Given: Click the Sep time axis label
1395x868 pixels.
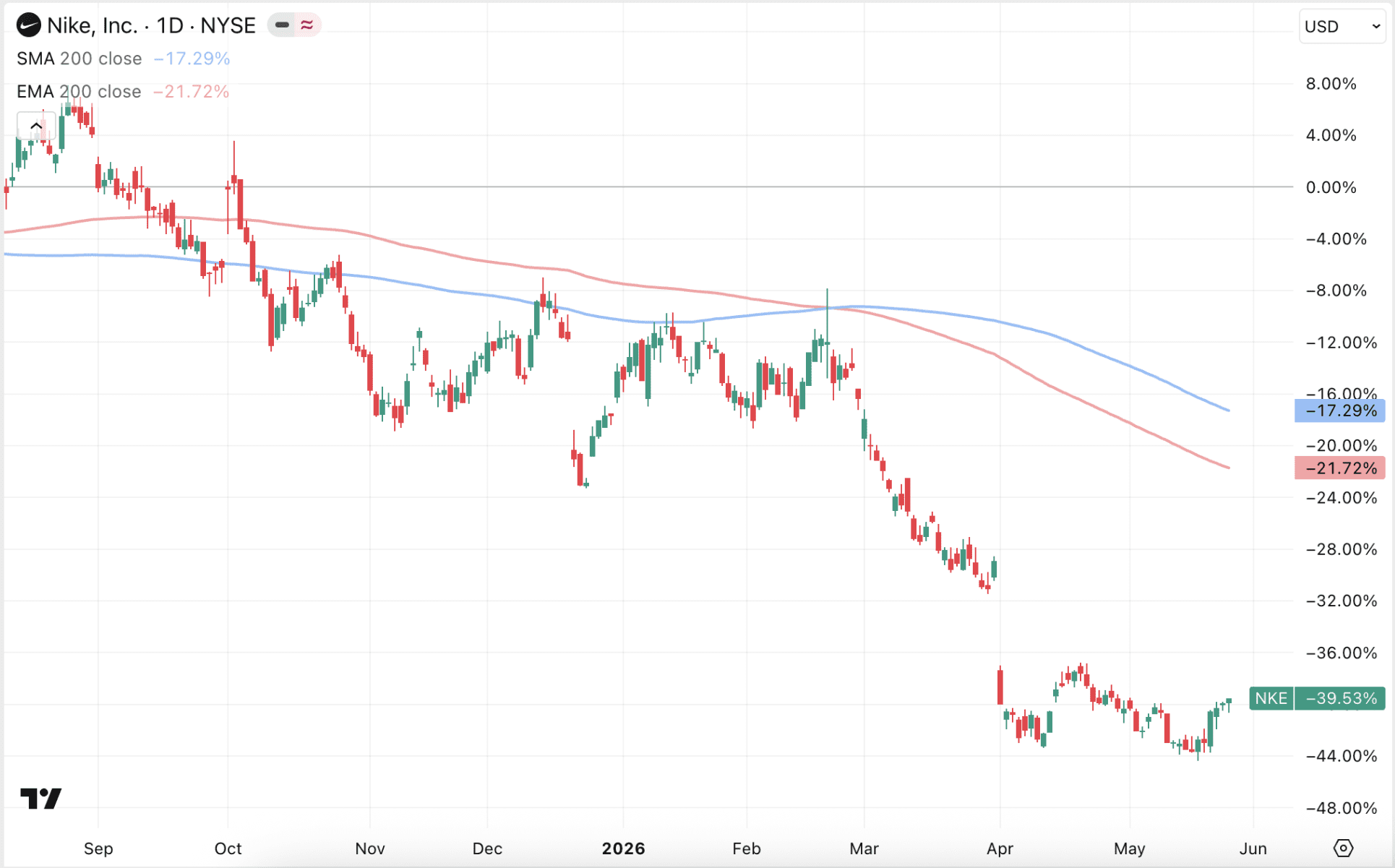Looking at the screenshot, I should [x=98, y=848].
